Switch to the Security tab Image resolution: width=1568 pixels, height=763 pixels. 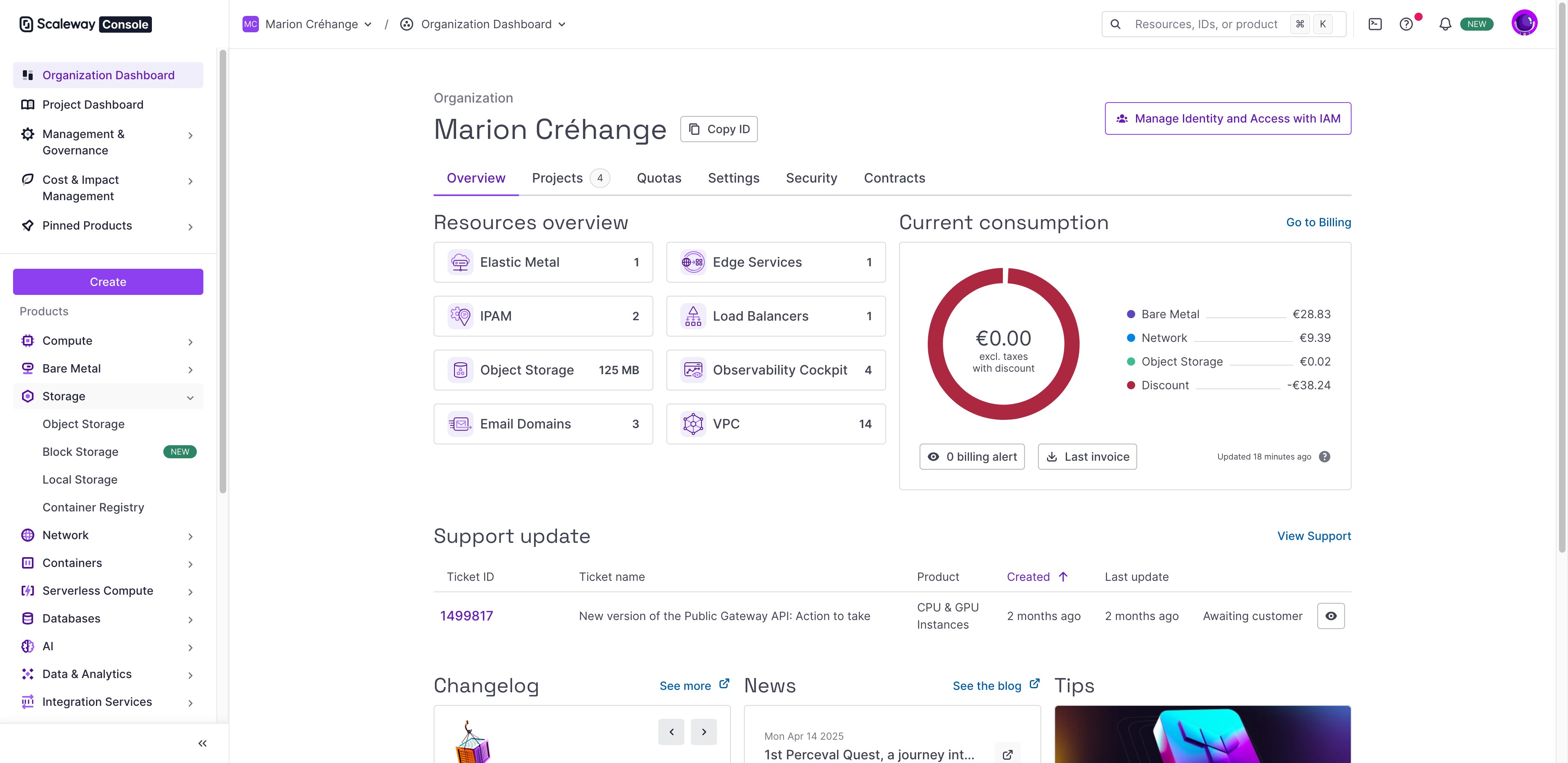coord(811,178)
